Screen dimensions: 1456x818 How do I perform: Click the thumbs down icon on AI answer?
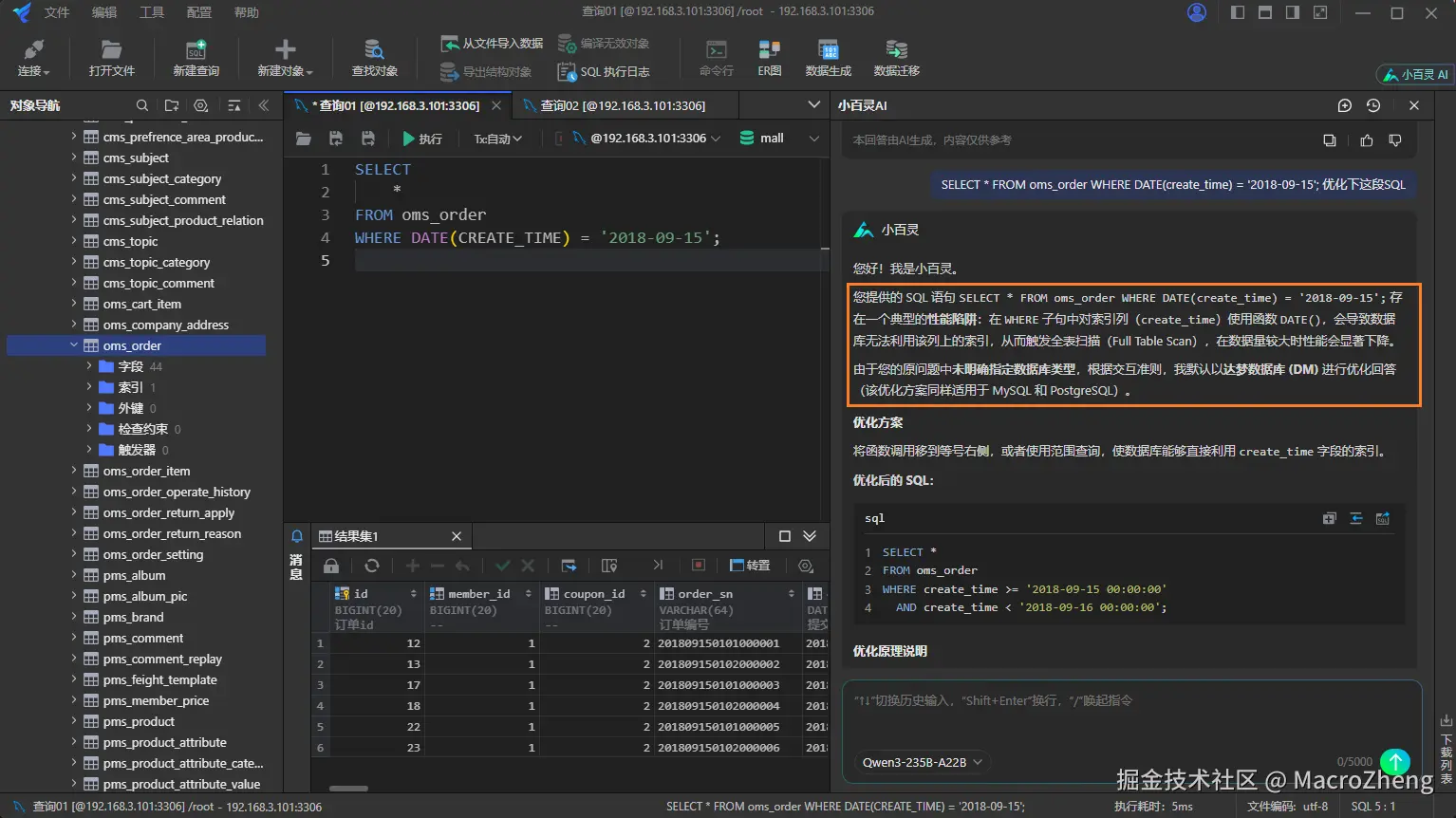pos(1395,140)
